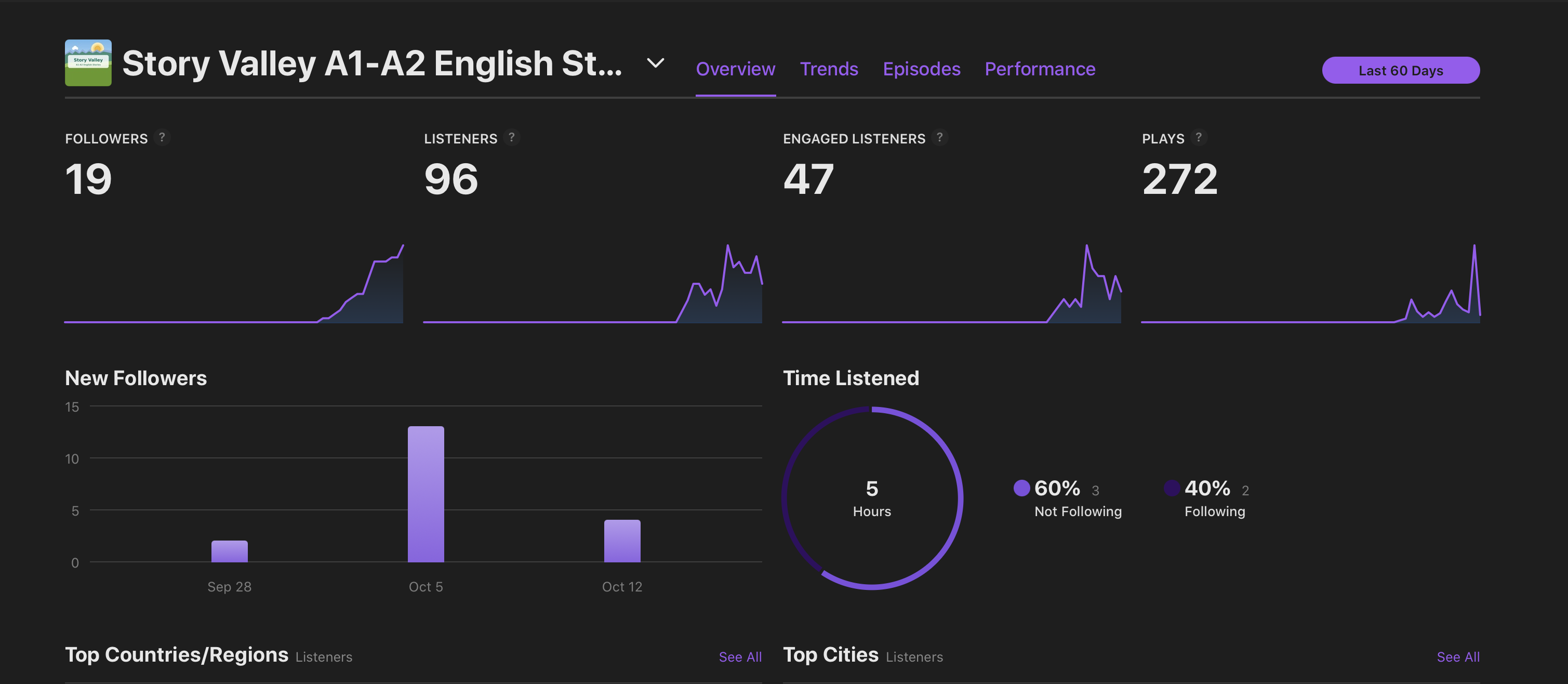Open the Story Valley A1-A2 English title
Image resolution: width=1568 pixels, height=684 pixels.
click(372, 63)
